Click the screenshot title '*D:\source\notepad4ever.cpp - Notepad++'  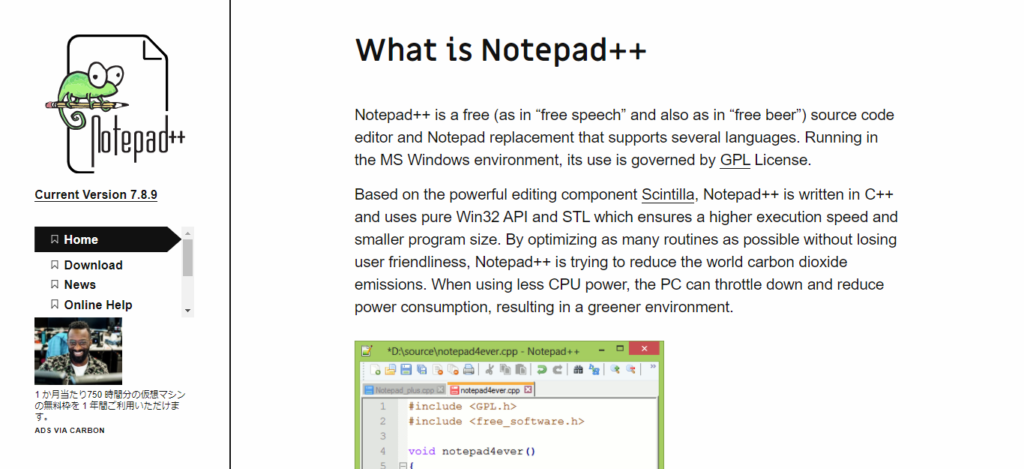click(x=483, y=351)
